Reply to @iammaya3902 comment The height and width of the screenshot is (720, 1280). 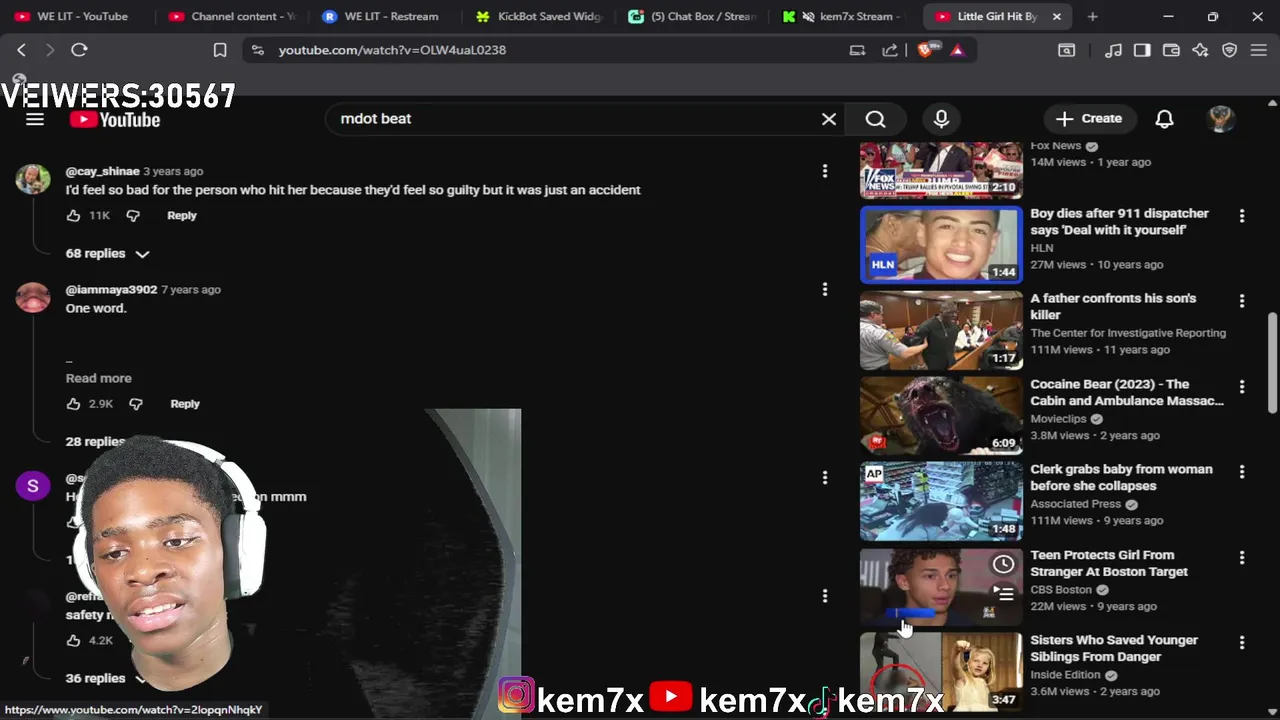pos(185,404)
